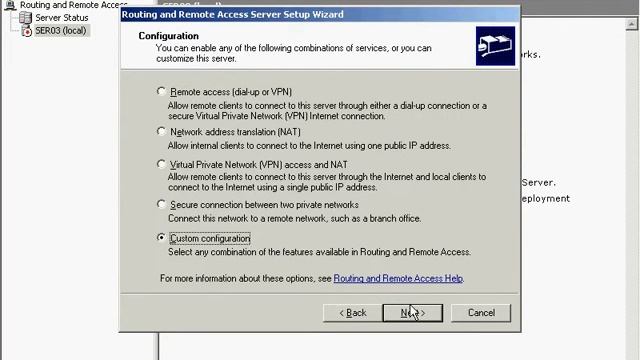Click the Routing and Remote Access root icon
Viewport: 640px width, 360px height.
[x=11, y=5]
